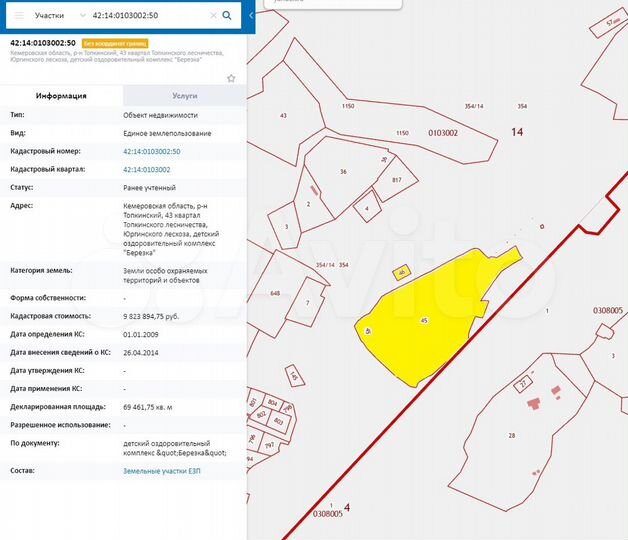Add parcel to favorites with star icon
The image size is (628, 540).
[x=231, y=78]
